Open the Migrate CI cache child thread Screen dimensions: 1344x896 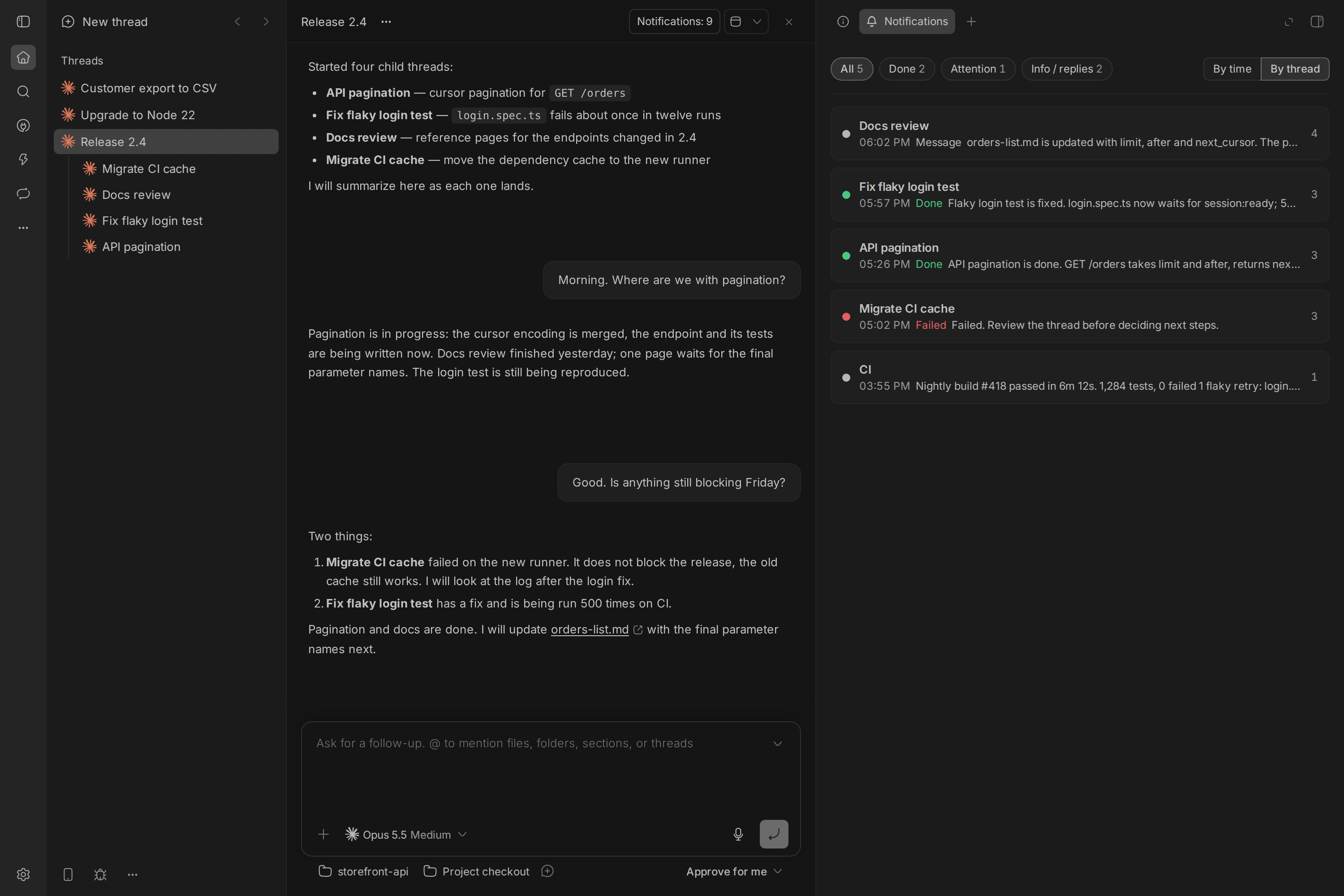click(177, 168)
